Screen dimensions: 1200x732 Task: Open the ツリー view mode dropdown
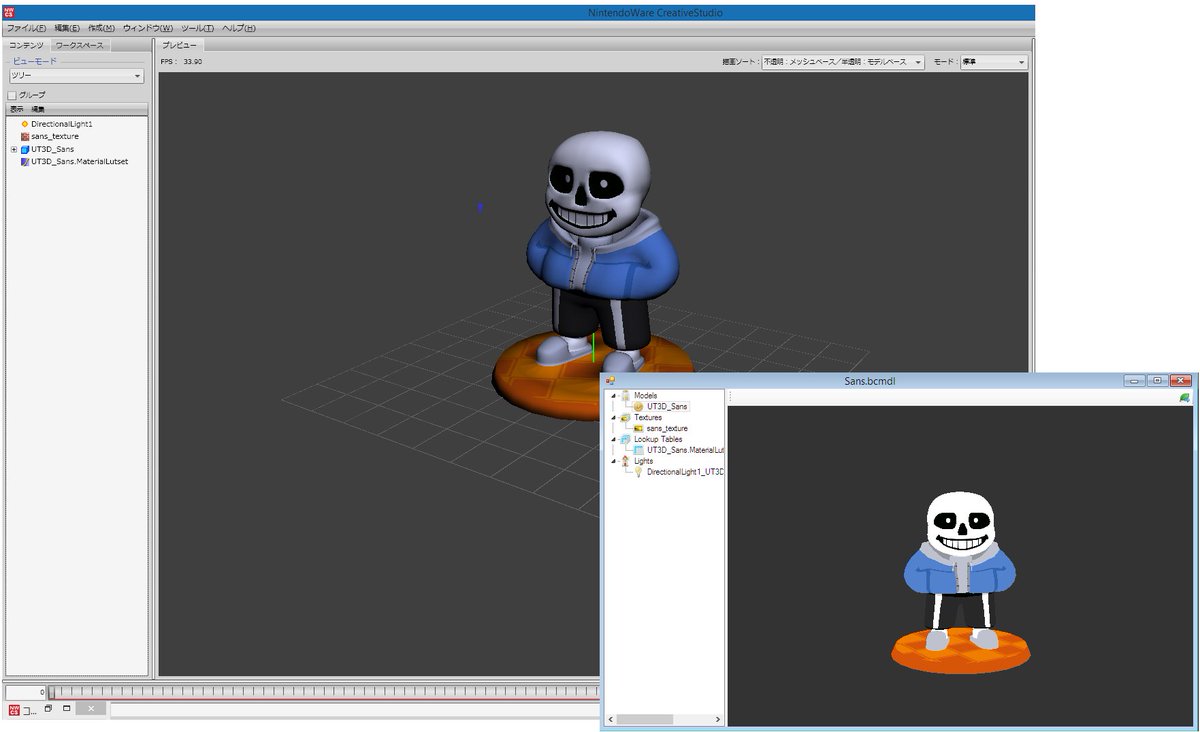(x=76, y=76)
